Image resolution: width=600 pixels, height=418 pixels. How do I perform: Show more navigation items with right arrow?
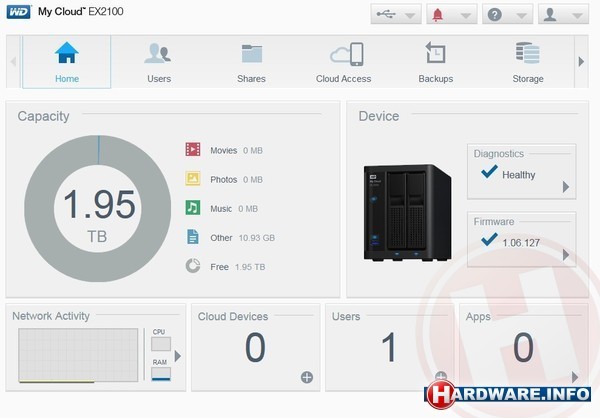click(581, 61)
